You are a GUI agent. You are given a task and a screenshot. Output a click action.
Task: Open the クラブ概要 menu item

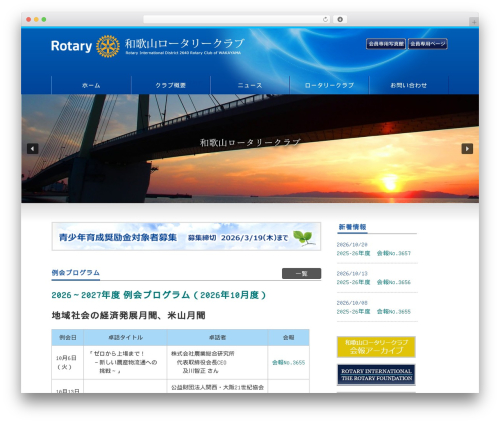[171, 85]
